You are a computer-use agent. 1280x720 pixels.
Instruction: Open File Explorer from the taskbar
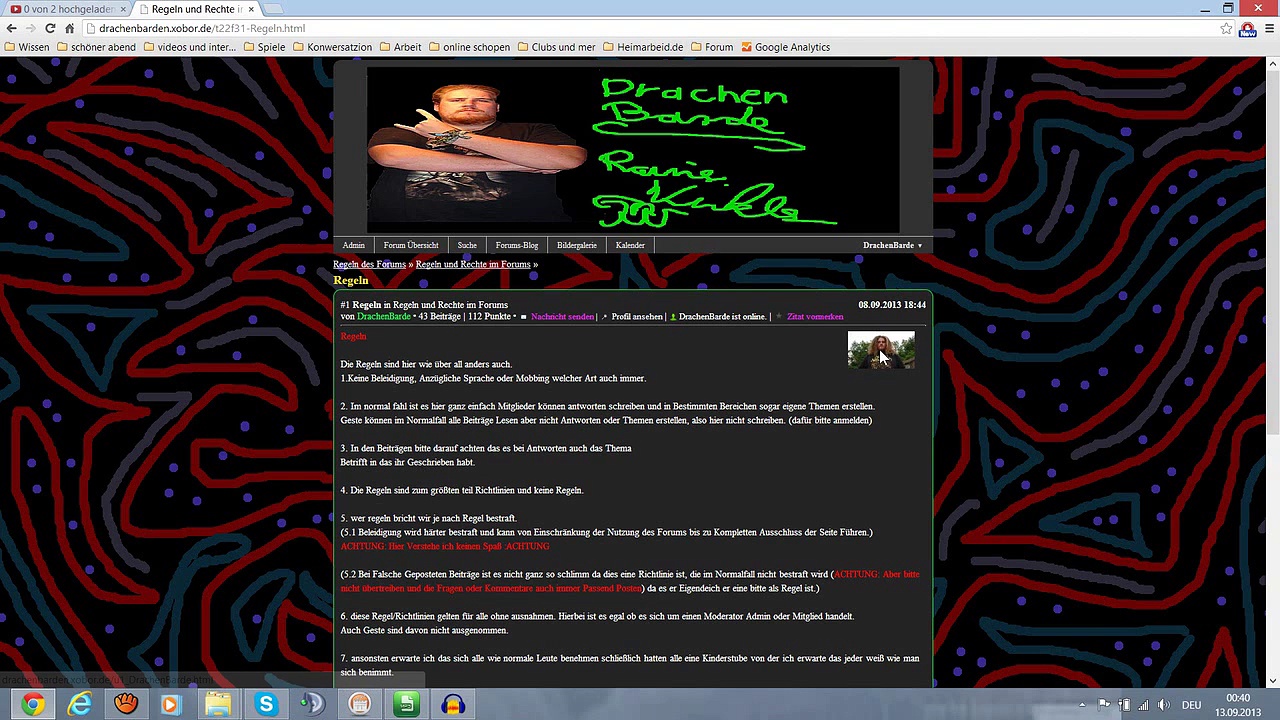click(x=218, y=705)
